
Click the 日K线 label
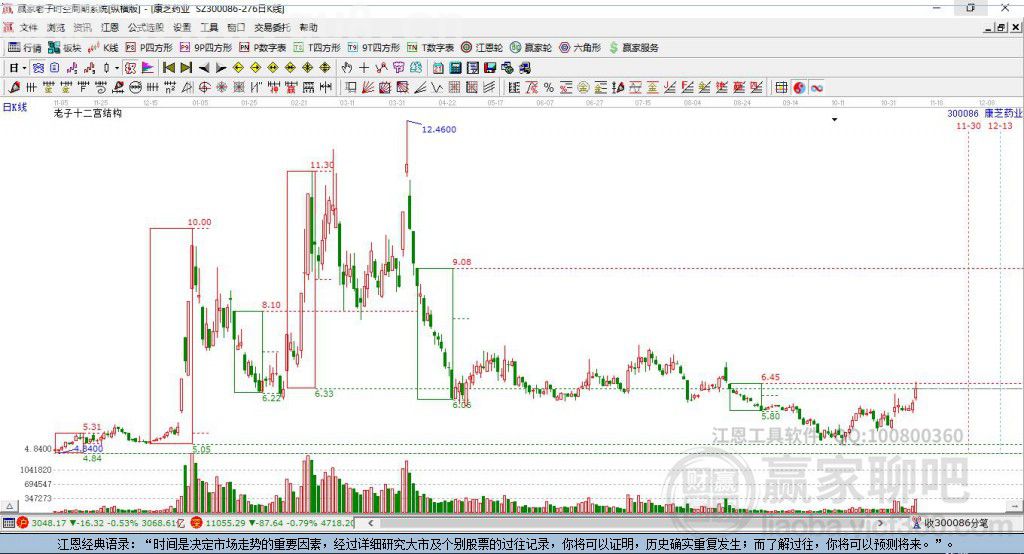(x=14, y=108)
